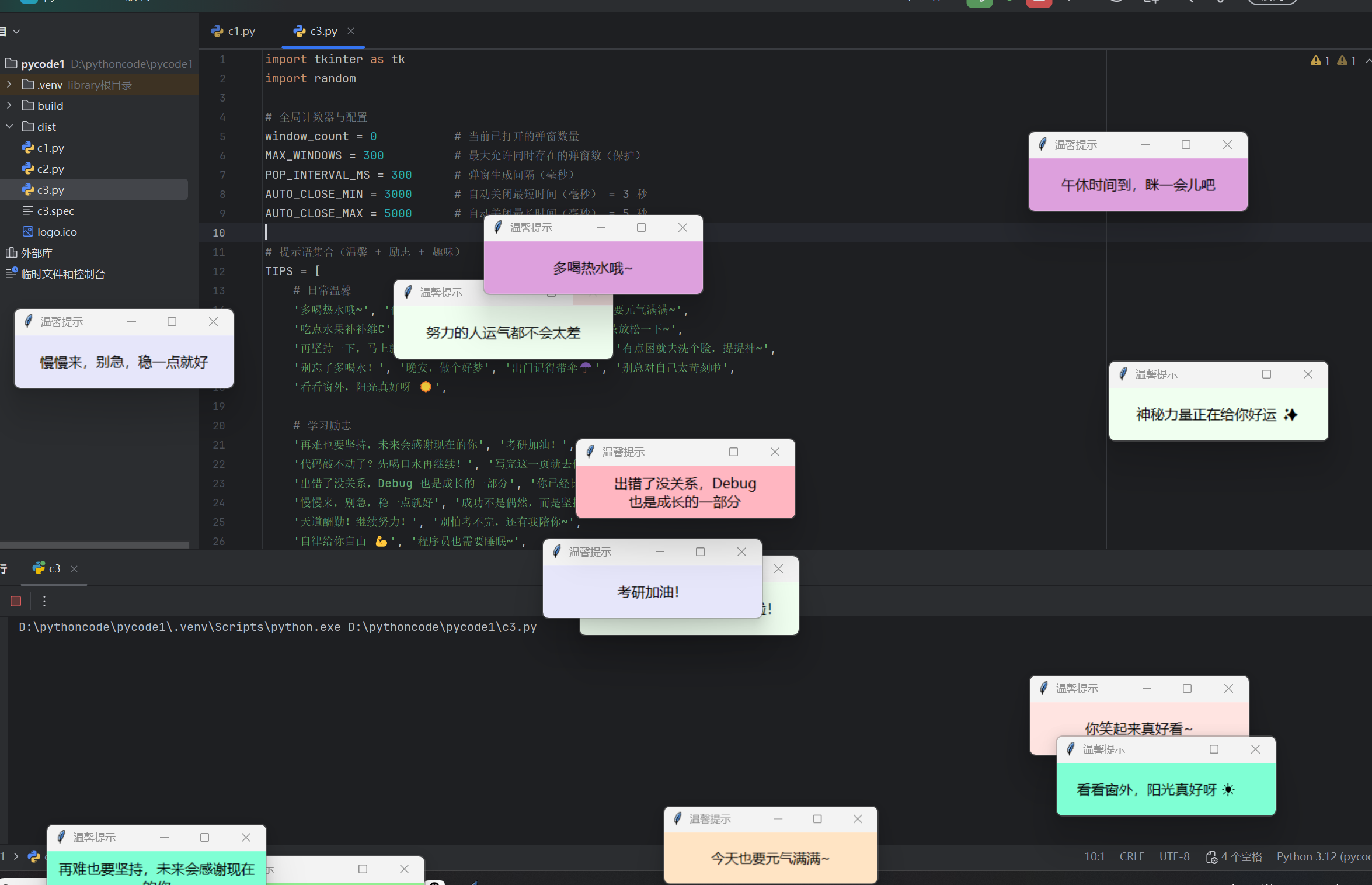Click the red stop button in run panel
This screenshot has height=885, width=1372.
(x=16, y=601)
